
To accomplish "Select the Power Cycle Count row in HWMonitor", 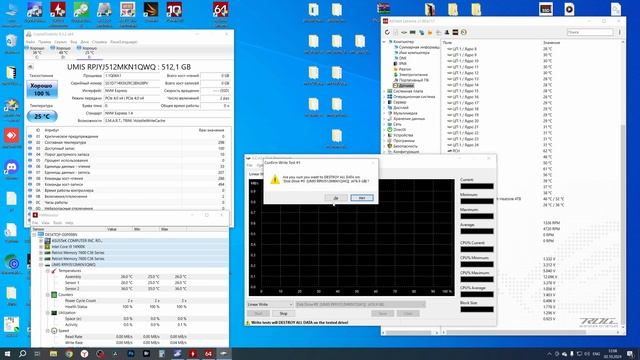I will [x=130, y=301].
